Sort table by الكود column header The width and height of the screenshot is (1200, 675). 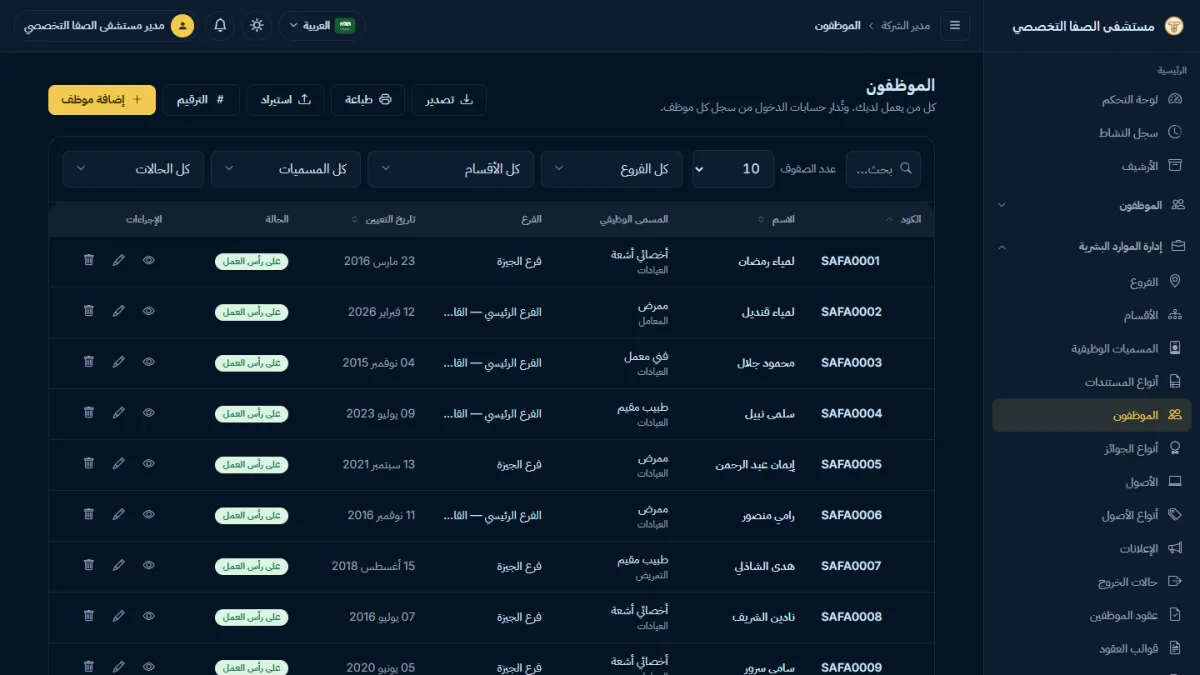903,219
